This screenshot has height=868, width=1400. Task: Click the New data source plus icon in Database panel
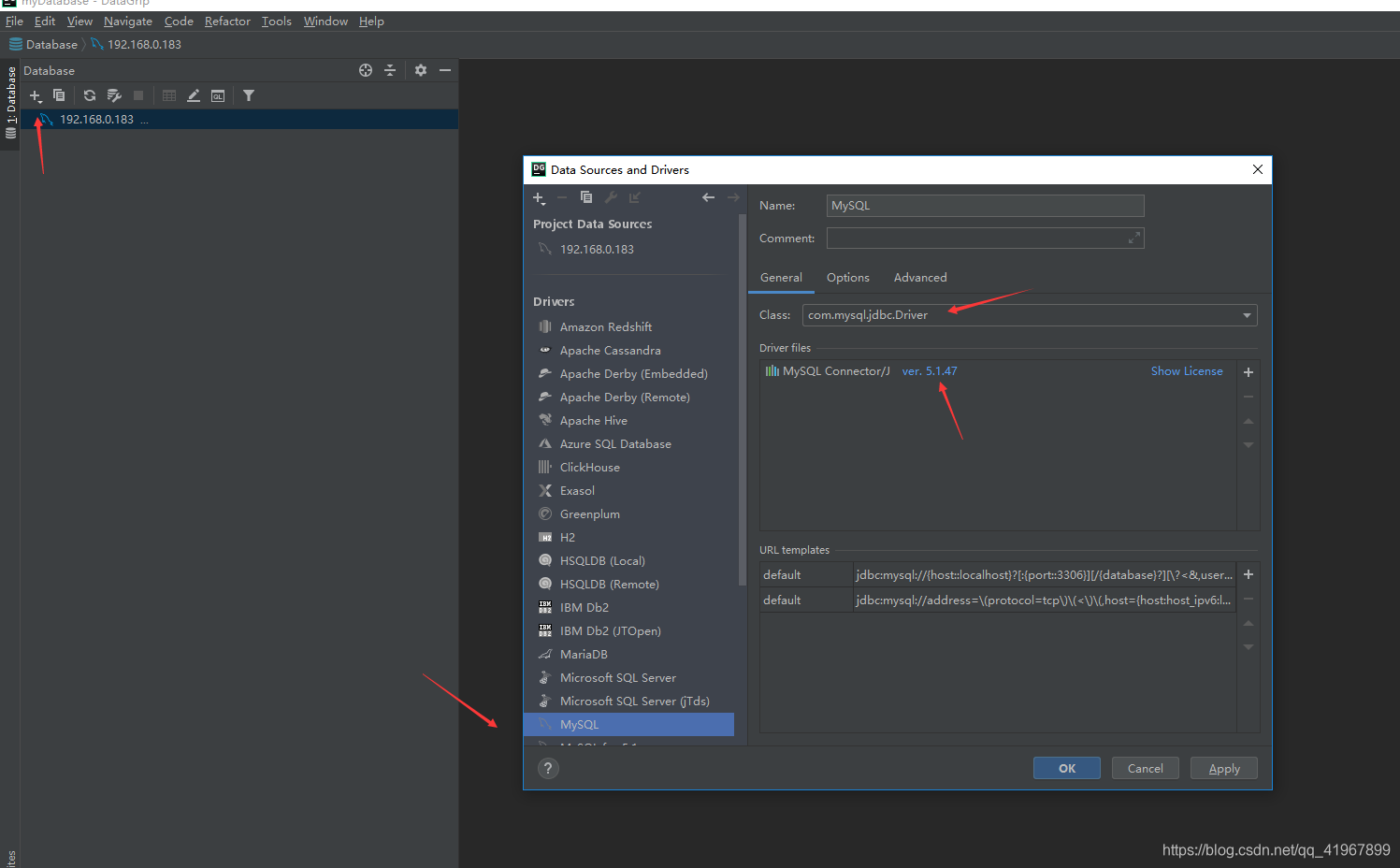click(36, 95)
